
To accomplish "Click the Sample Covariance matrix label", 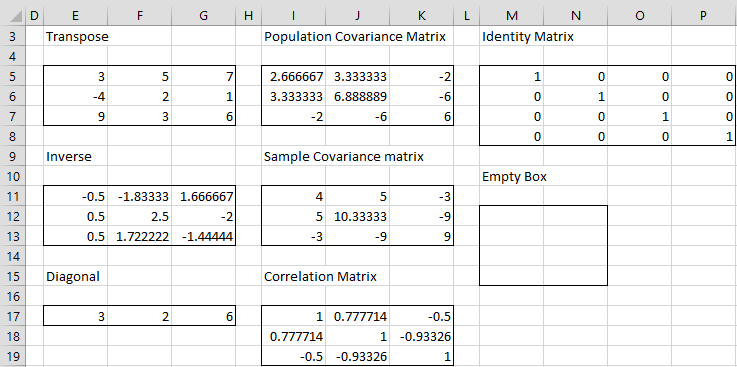I will [x=344, y=156].
